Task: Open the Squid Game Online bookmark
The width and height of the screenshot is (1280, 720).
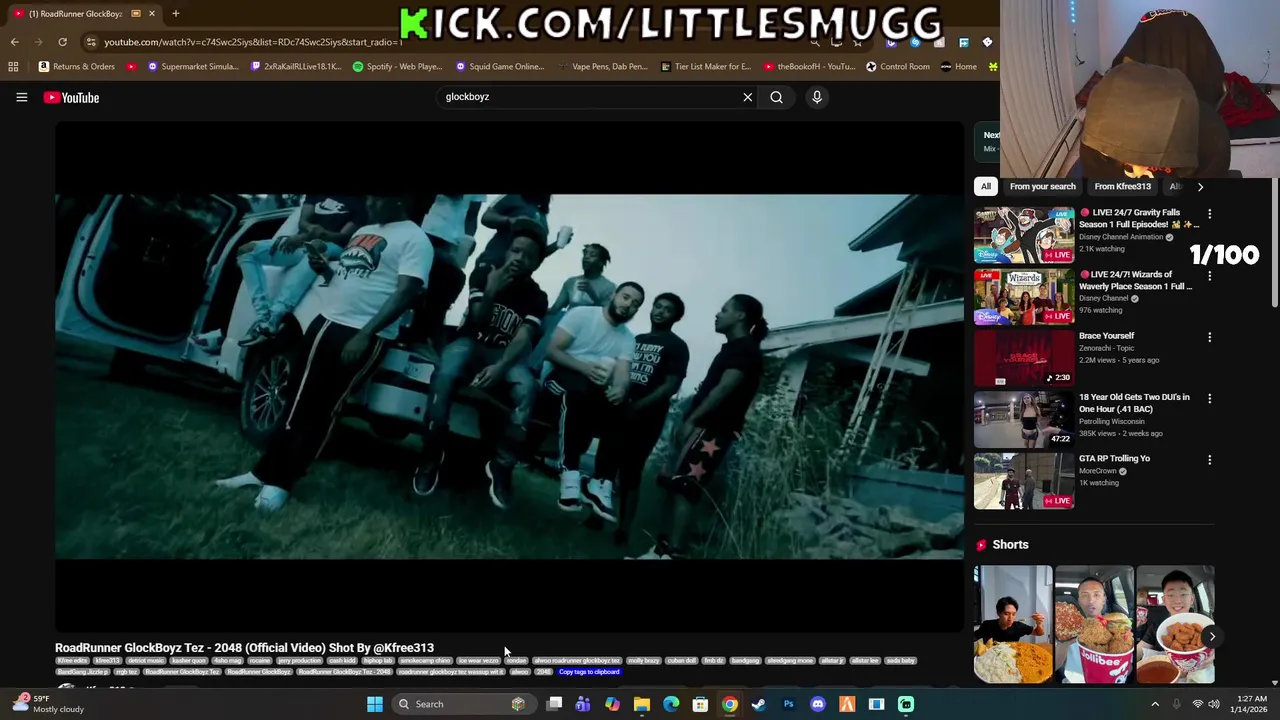Action: [500, 66]
